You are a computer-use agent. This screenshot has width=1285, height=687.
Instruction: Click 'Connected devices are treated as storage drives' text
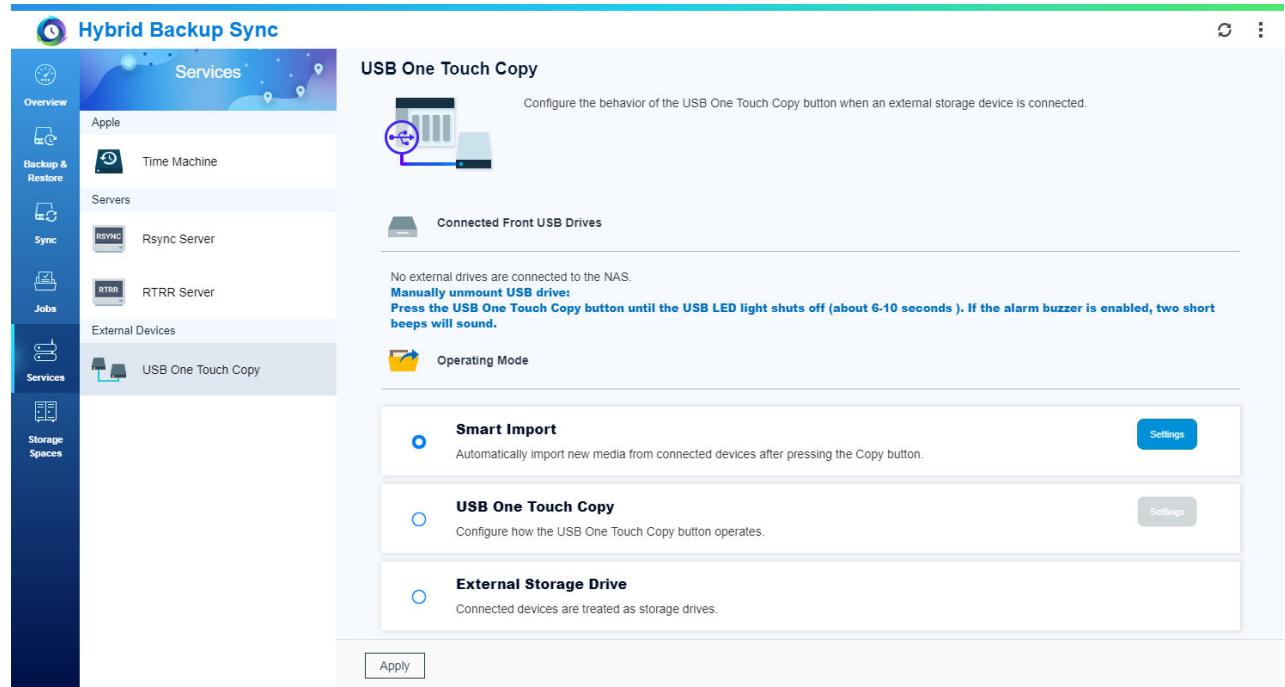click(586, 608)
